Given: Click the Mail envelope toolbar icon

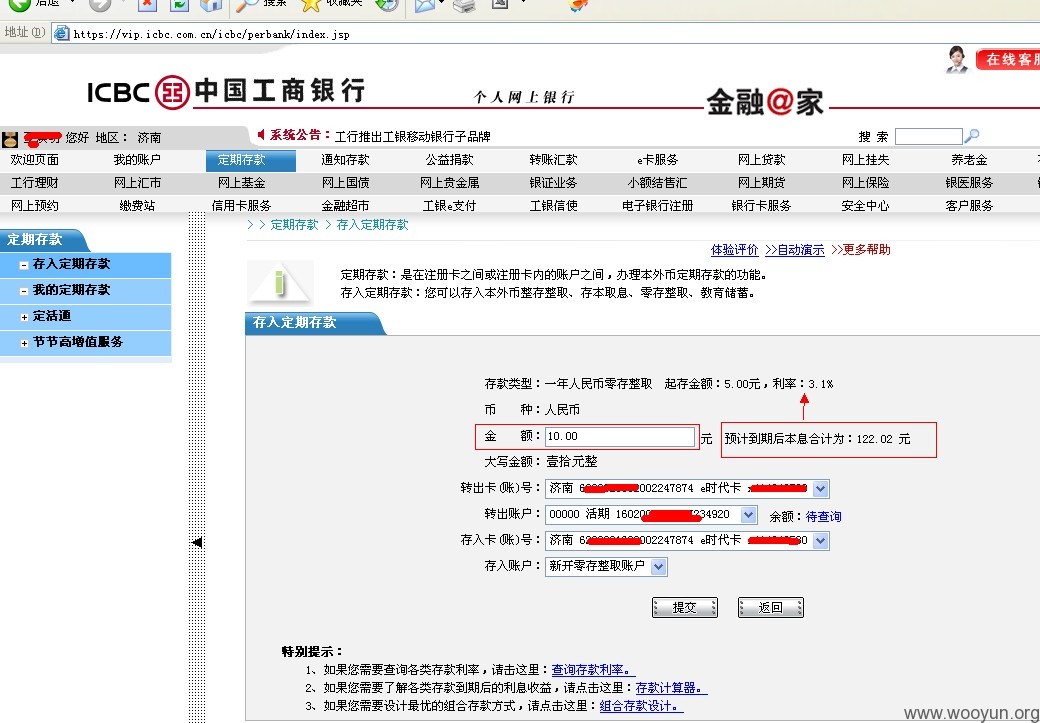Looking at the screenshot, I should 424,5.
